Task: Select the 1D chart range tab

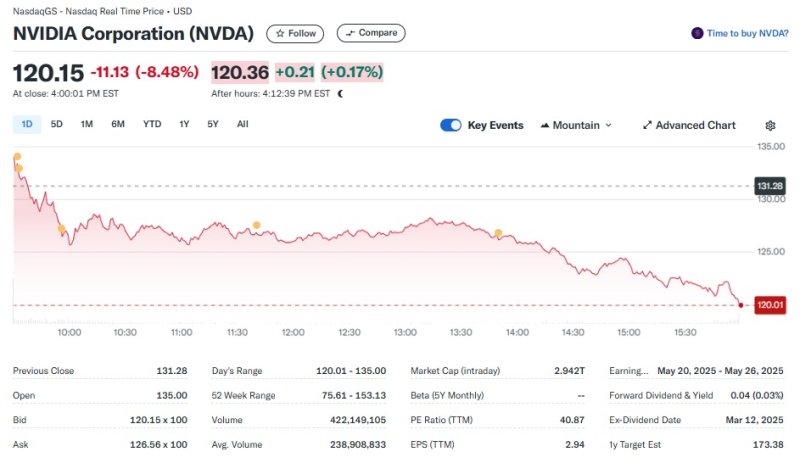Action: tap(27, 124)
